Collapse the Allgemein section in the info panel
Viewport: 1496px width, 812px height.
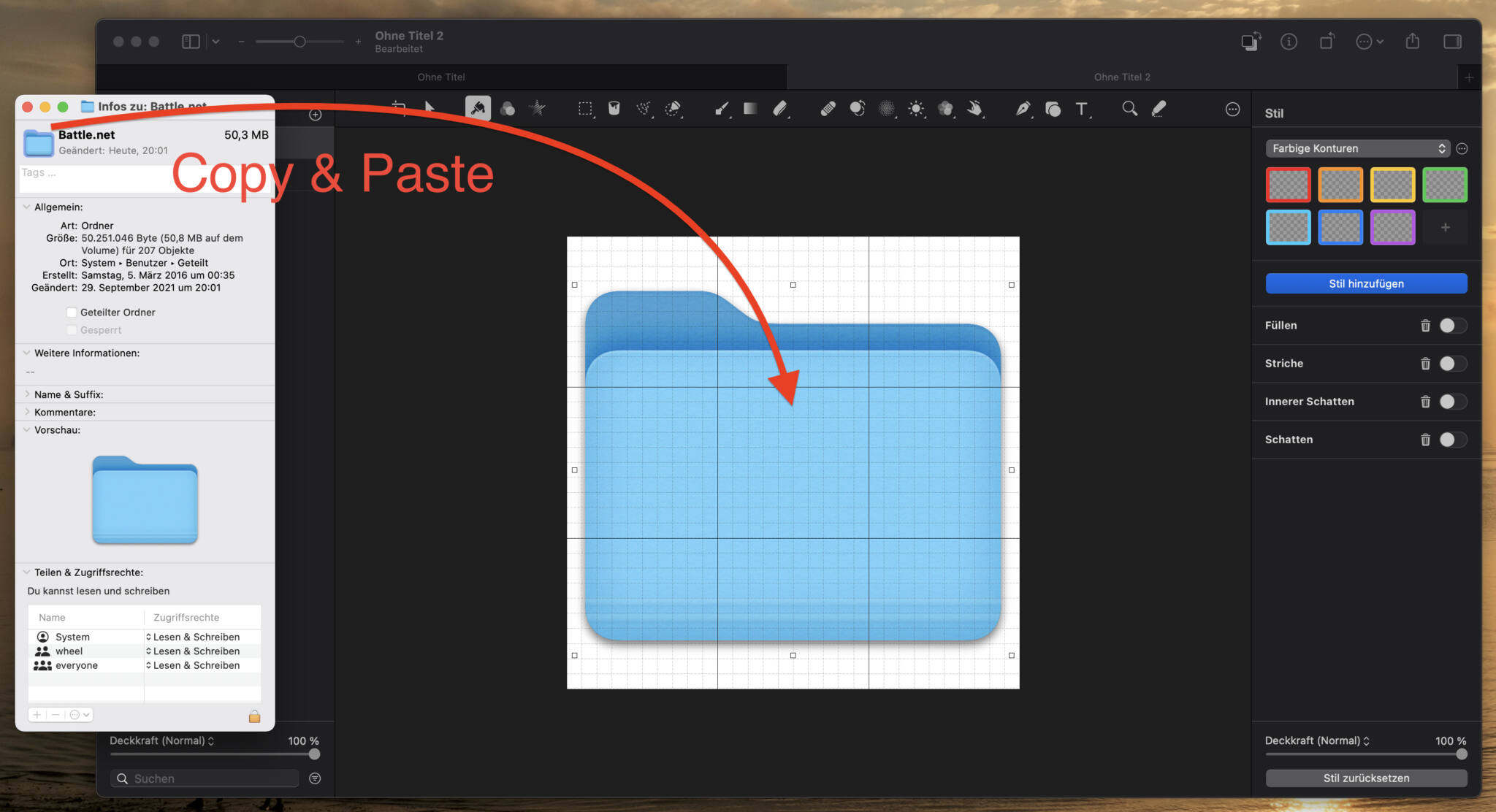pyautogui.click(x=27, y=207)
